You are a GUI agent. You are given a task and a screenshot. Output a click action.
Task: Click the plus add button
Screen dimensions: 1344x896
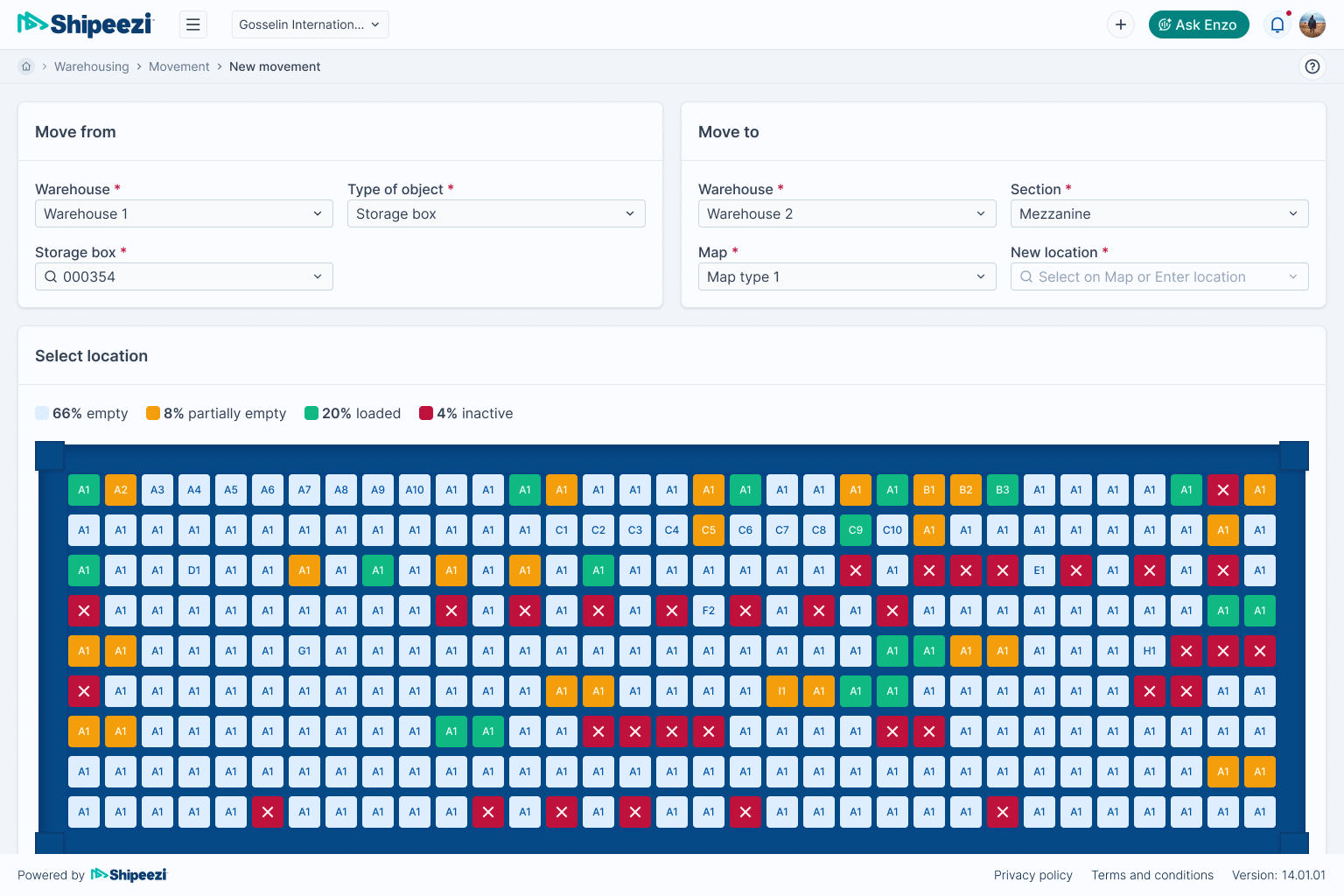[x=1120, y=24]
